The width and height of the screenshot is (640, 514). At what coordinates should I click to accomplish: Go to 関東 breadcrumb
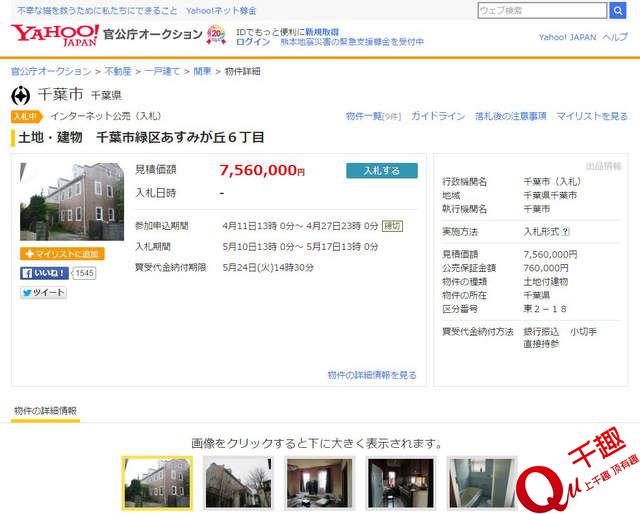202,71
